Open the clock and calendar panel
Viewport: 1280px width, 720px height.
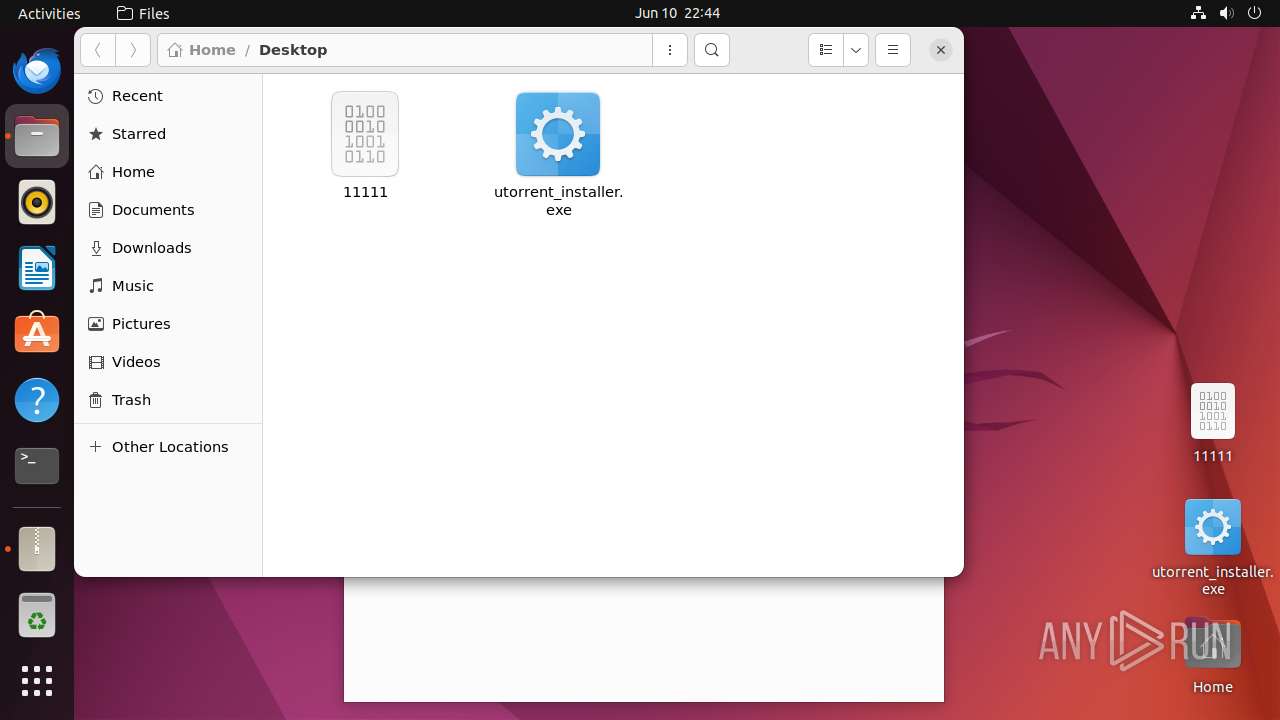coord(677,13)
